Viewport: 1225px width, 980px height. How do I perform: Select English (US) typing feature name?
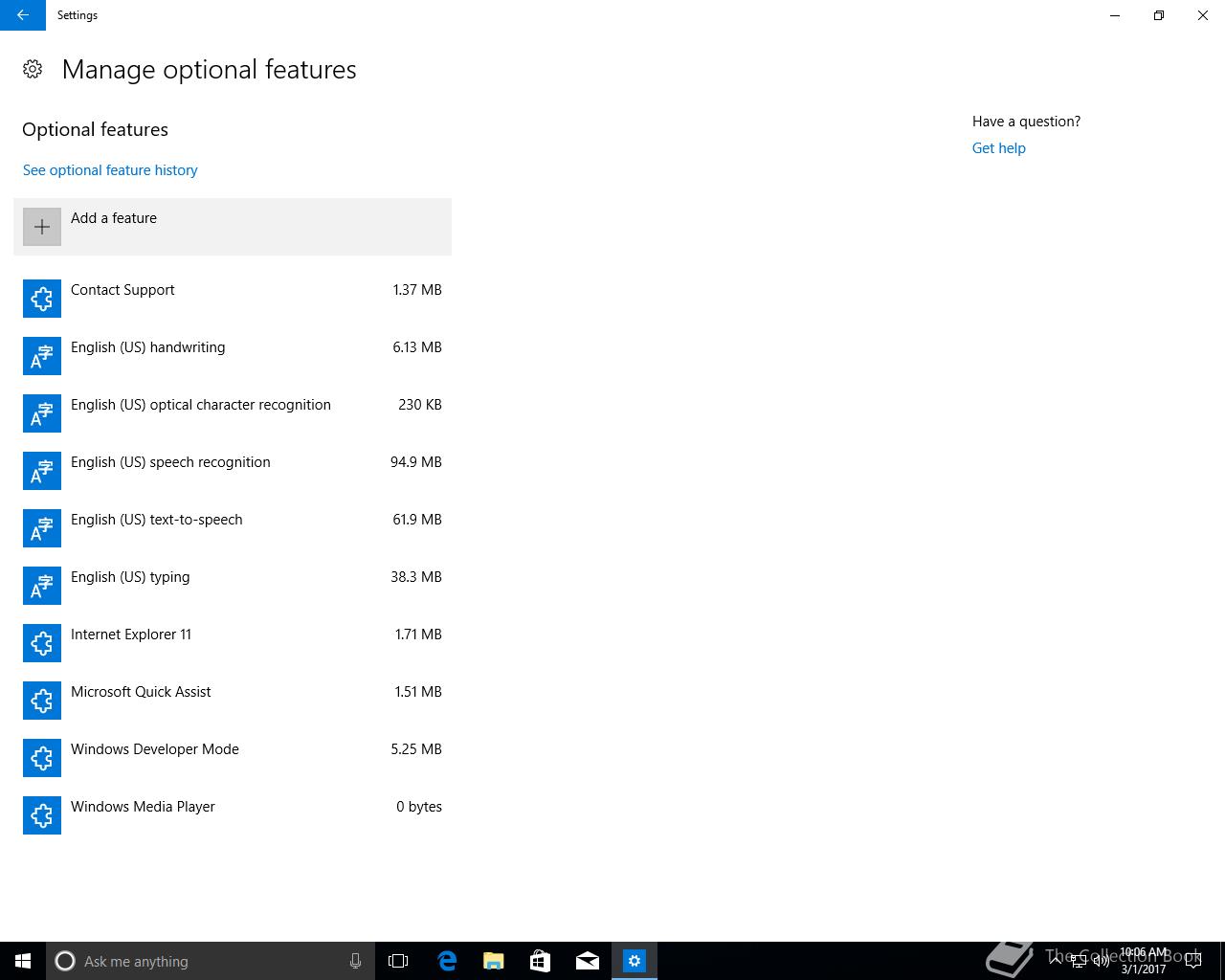130,577
